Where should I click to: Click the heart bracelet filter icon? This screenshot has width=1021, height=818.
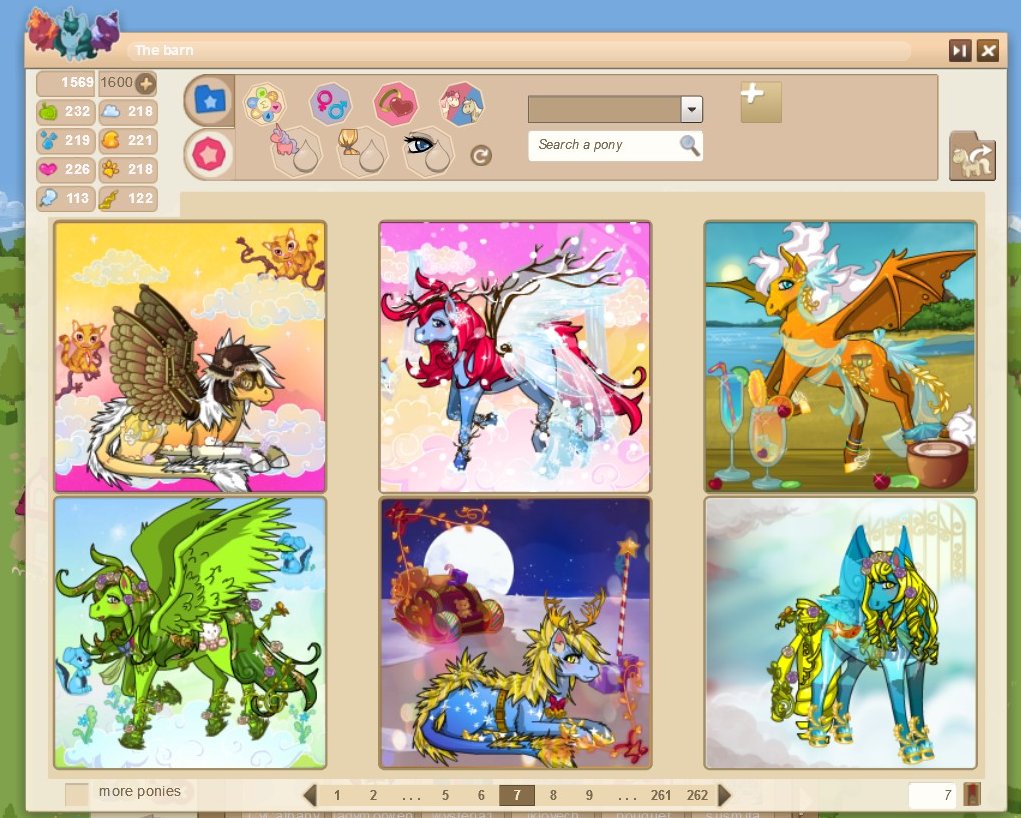pos(395,103)
